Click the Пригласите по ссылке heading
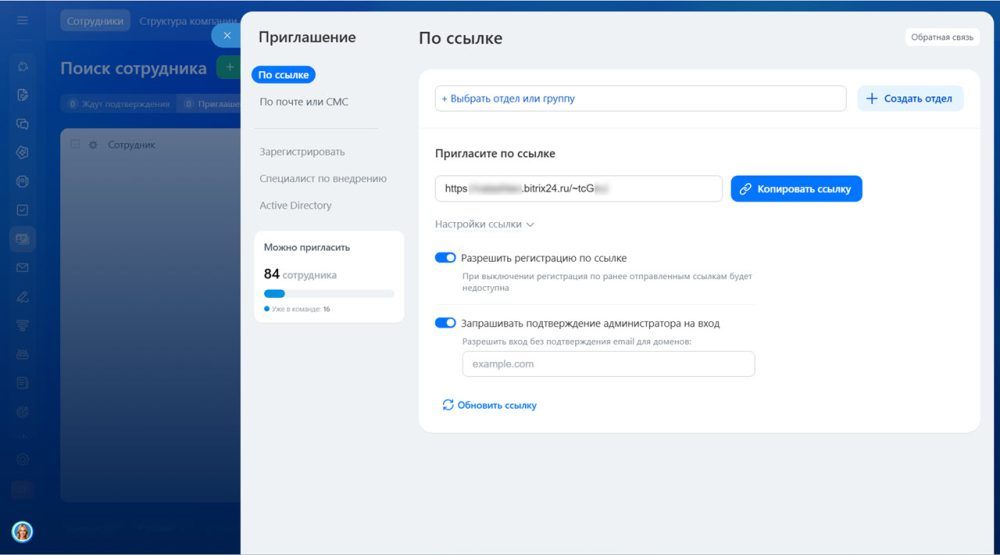 coord(495,153)
